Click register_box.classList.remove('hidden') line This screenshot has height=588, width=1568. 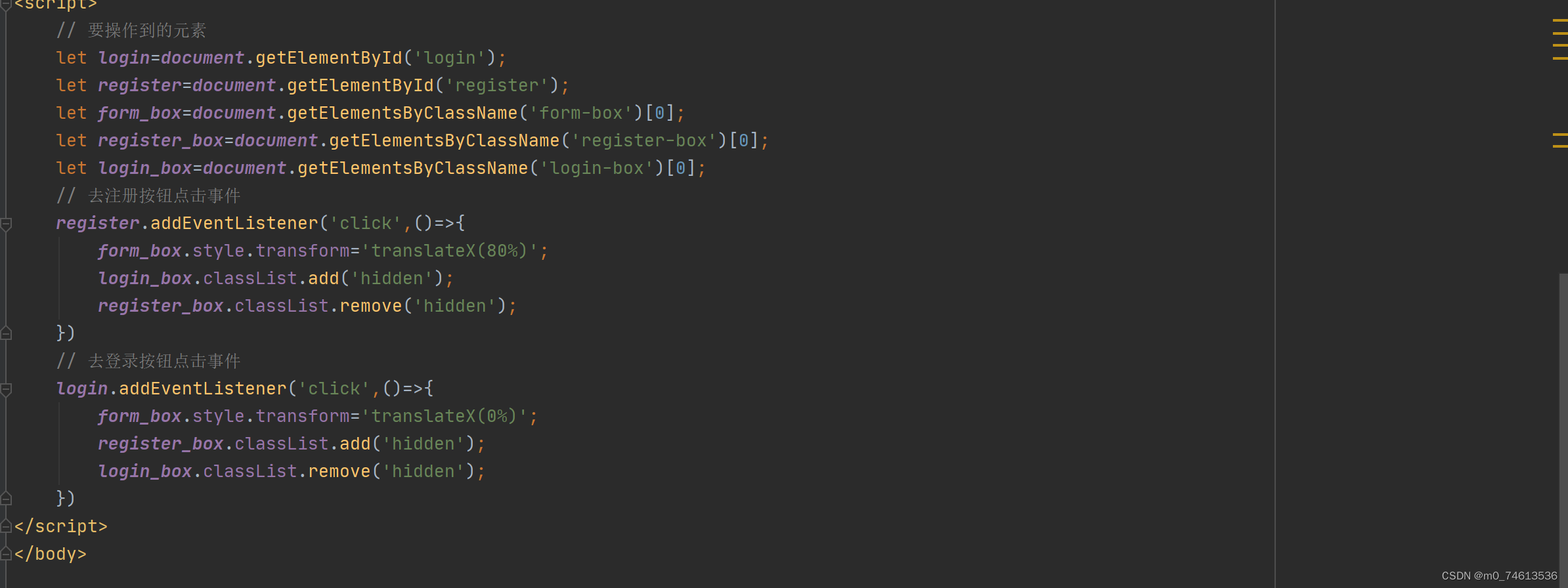pos(307,306)
